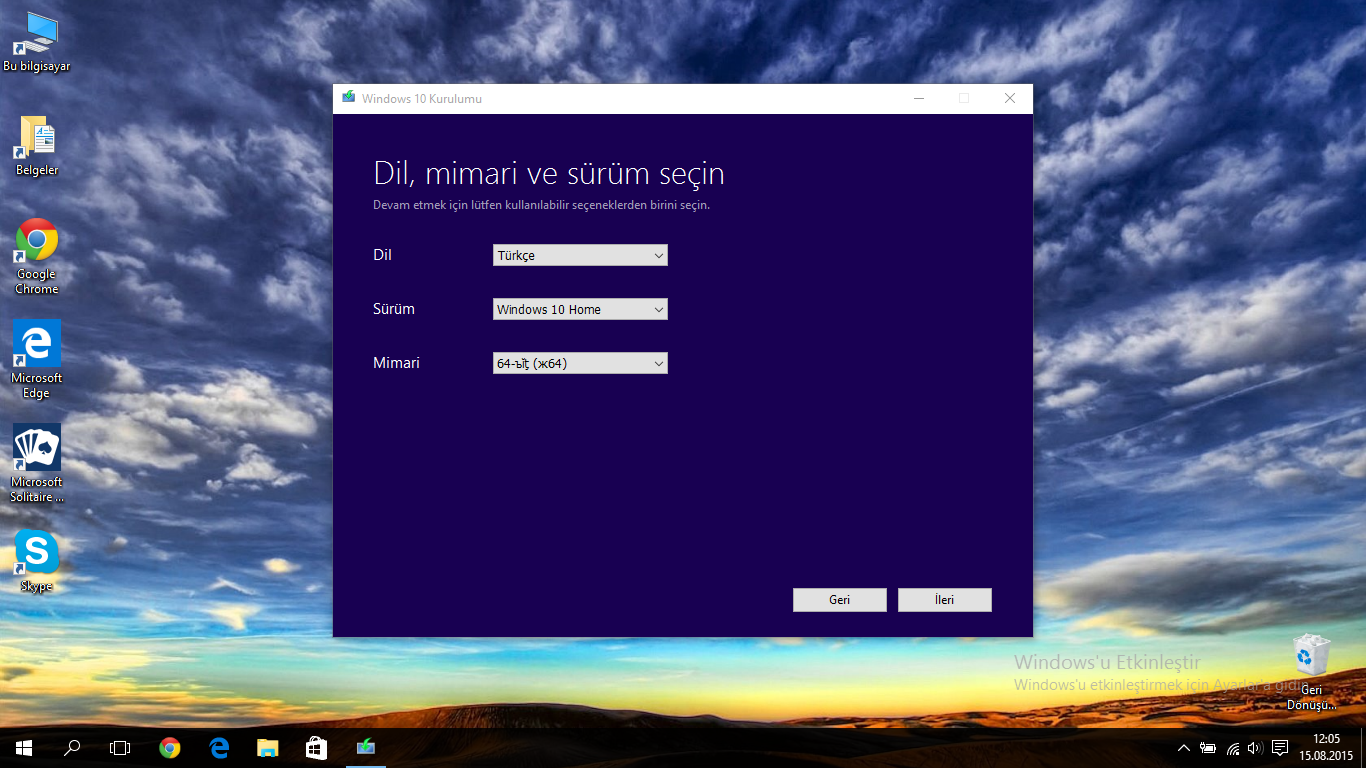1366x768 pixels.
Task: Open the Dil language dropdown
Action: tap(580, 255)
